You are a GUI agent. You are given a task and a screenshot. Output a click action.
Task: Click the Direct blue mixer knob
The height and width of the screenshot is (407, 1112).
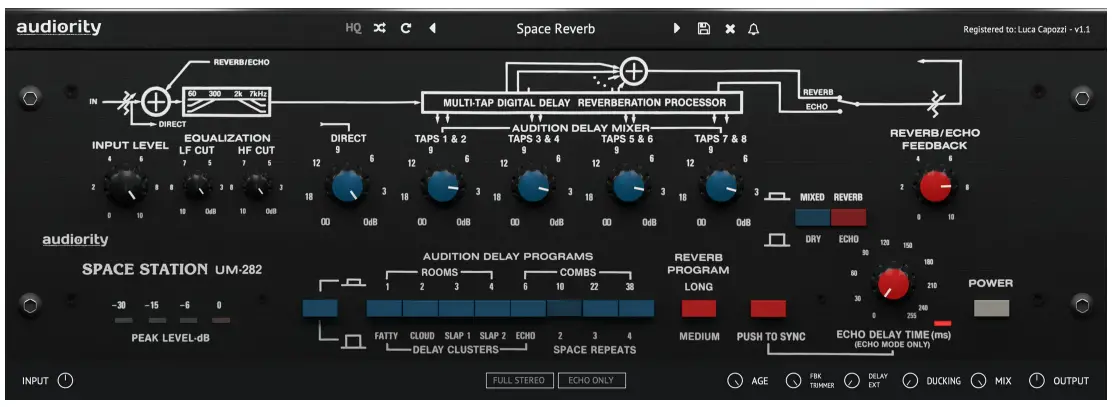pyautogui.click(x=348, y=186)
